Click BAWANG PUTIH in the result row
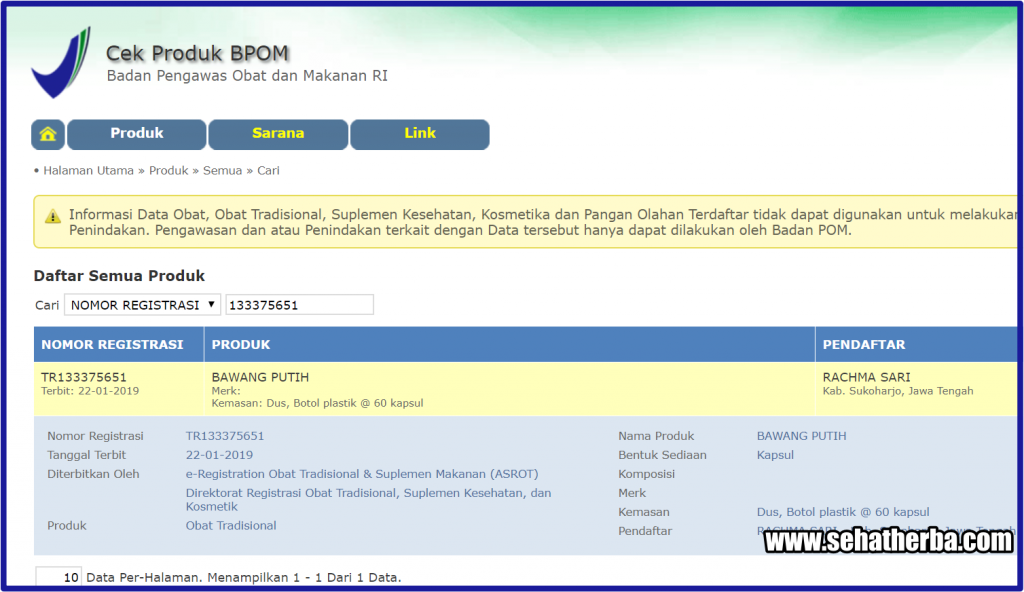 [260, 377]
